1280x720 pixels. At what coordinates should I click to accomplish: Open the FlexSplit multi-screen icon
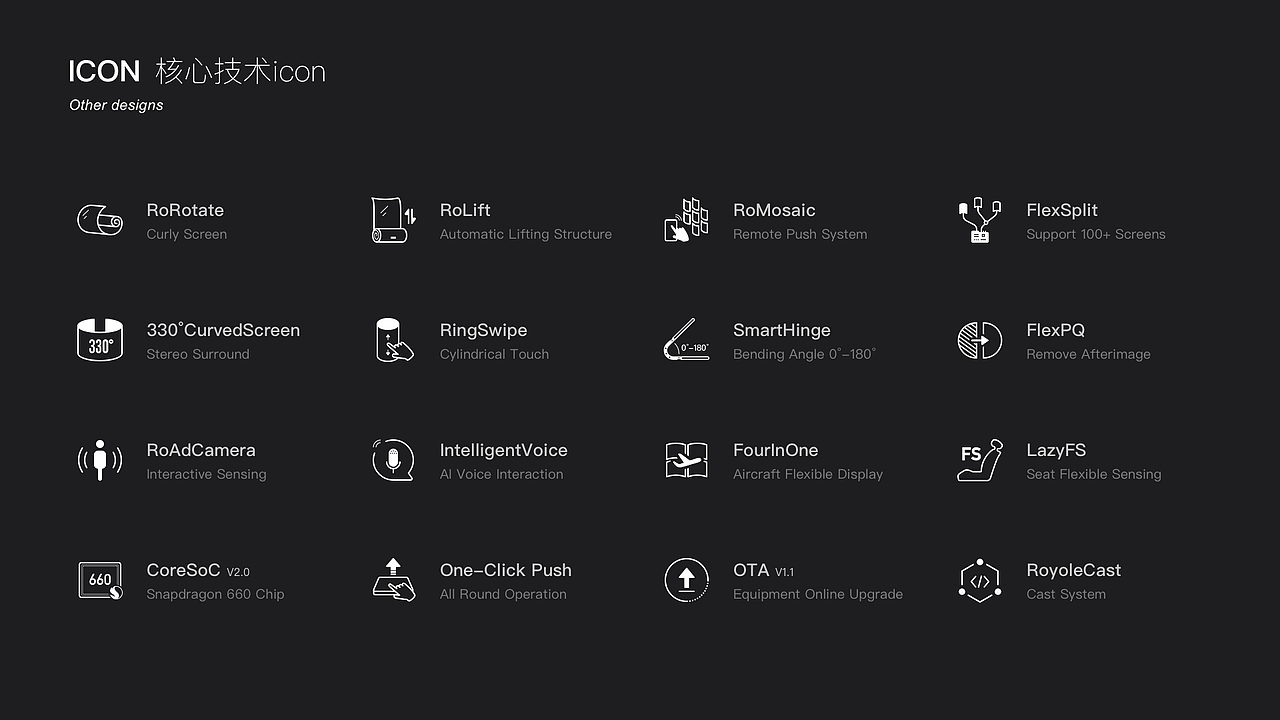979,220
